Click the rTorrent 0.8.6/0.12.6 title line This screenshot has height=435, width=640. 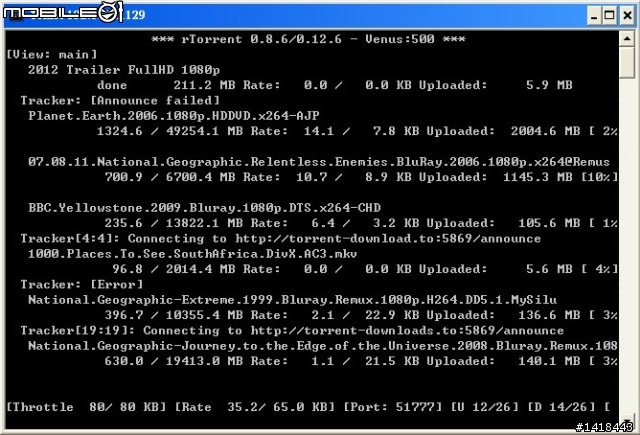pos(308,39)
